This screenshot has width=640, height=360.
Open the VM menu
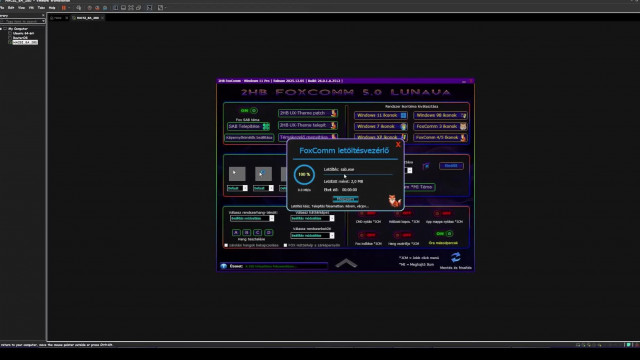click(31, 8)
